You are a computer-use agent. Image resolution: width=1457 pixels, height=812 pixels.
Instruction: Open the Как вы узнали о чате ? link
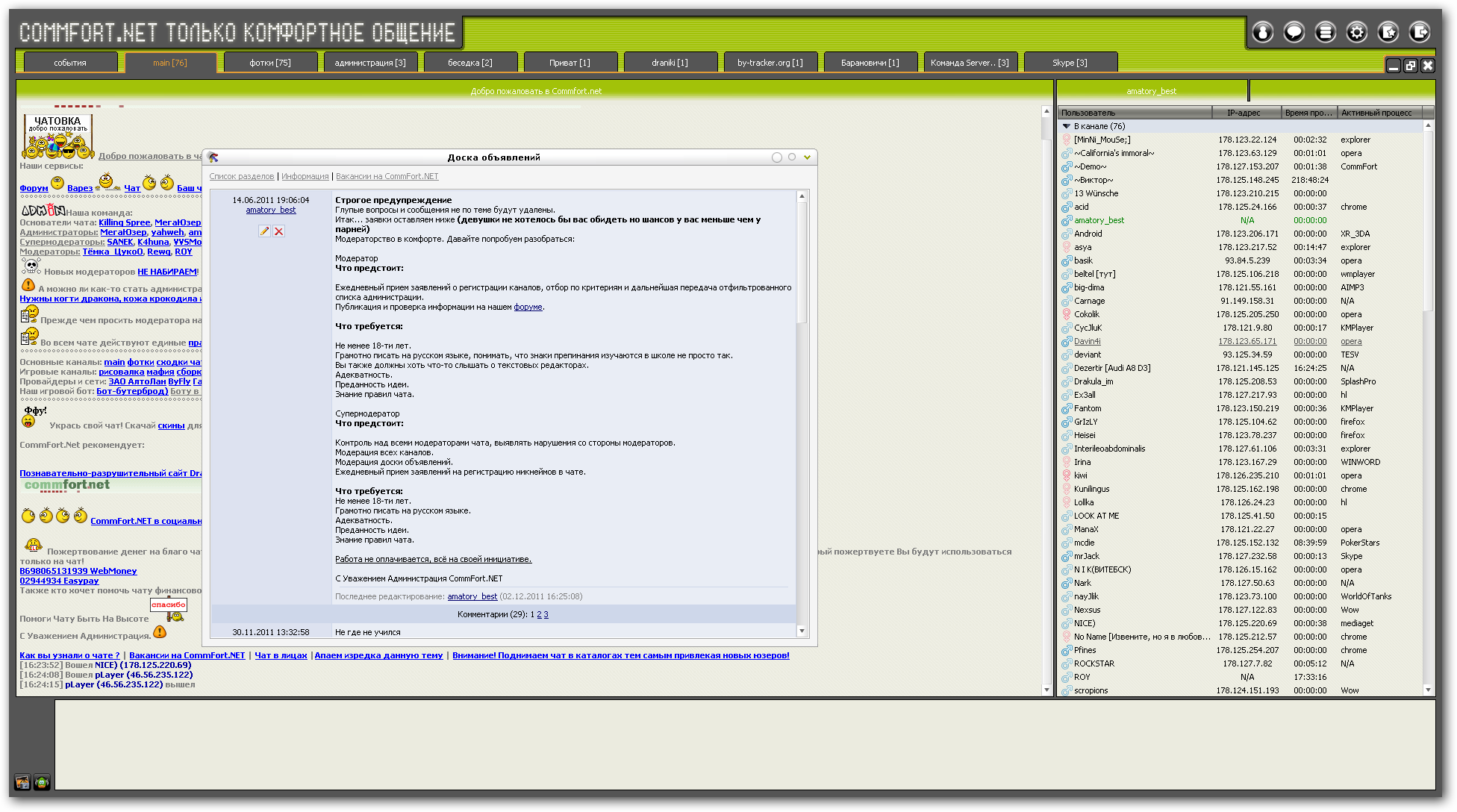tap(69, 655)
